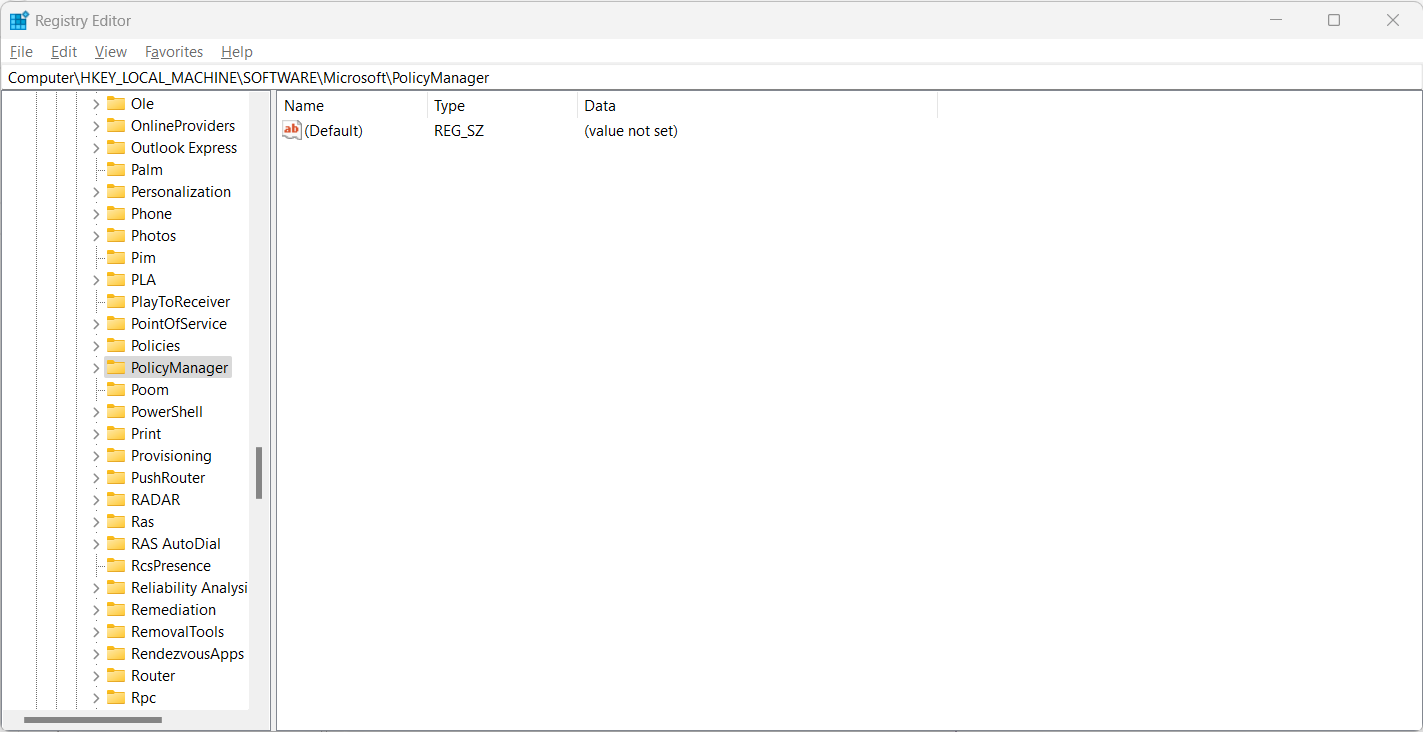Expand the Ole key
This screenshot has width=1423, height=732.
click(96, 104)
